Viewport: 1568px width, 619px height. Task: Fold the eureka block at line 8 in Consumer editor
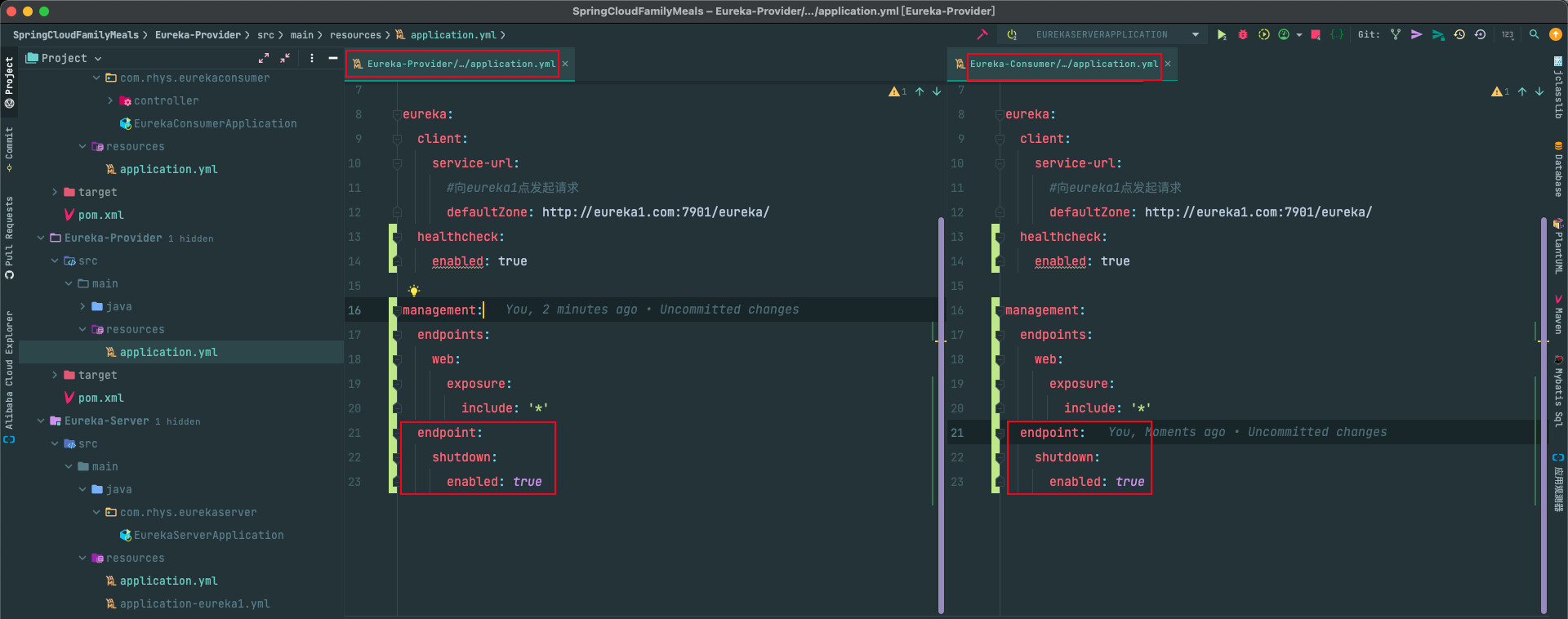pos(1000,115)
